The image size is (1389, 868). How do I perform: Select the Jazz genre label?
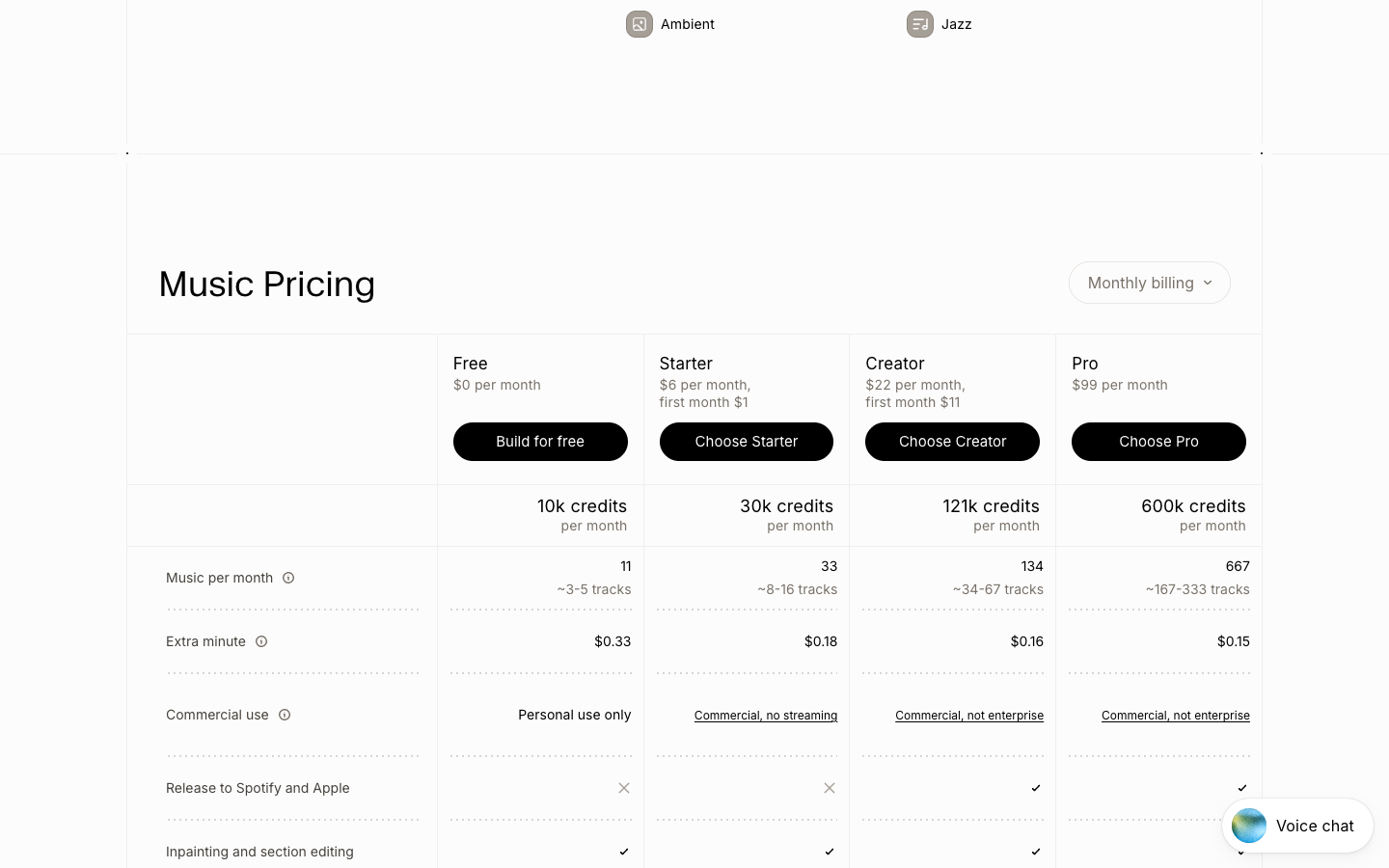click(x=957, y=24)
